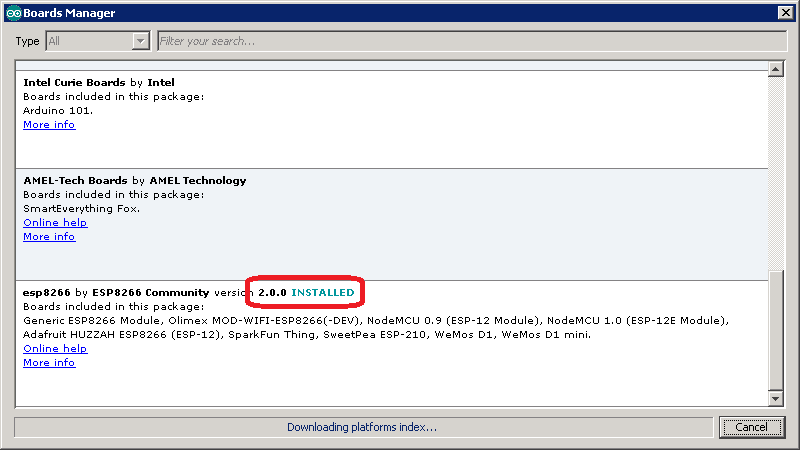This screenshot has height=450, width=800.
Task: Click the vertical scrollbar thumb
Action: [776, 330]
